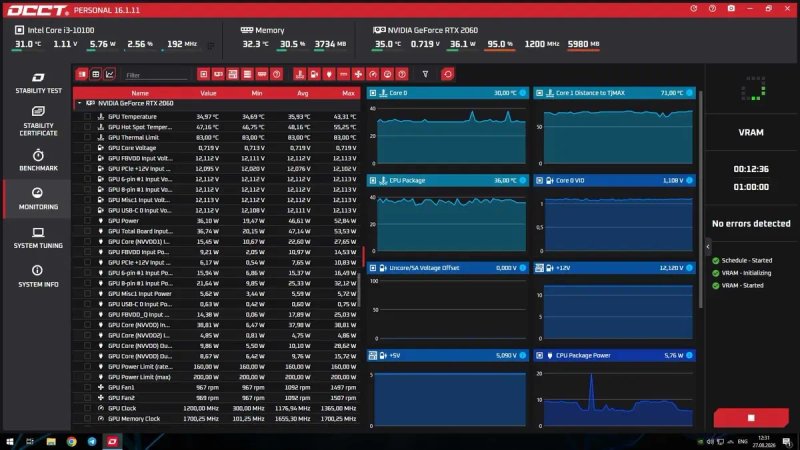Show voltage sensors with battery icon
Screen dimensions: 800x450
(x=314, y=74)
